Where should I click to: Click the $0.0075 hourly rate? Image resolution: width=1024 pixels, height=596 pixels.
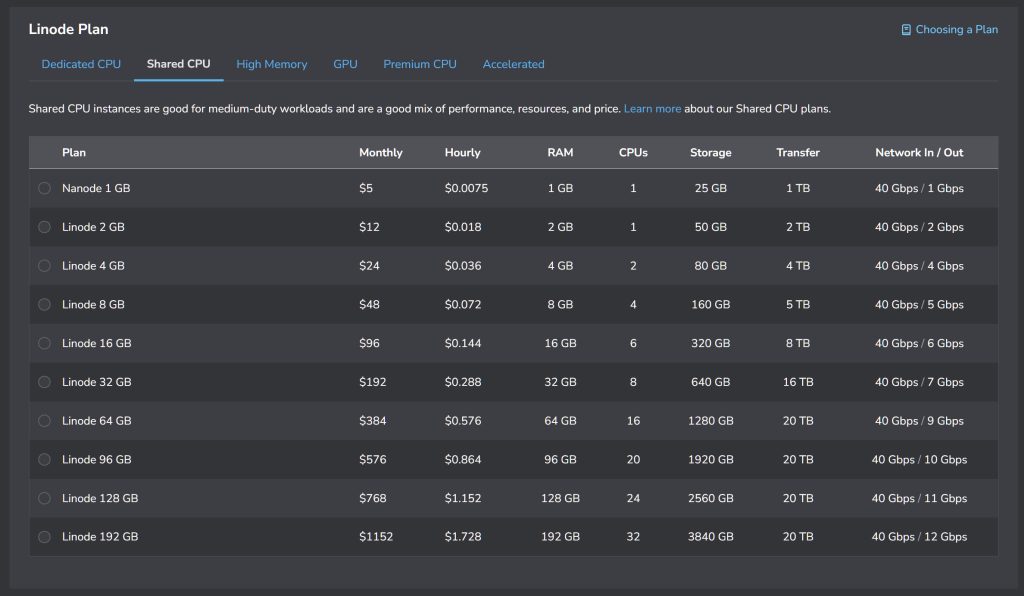point(466,188)
